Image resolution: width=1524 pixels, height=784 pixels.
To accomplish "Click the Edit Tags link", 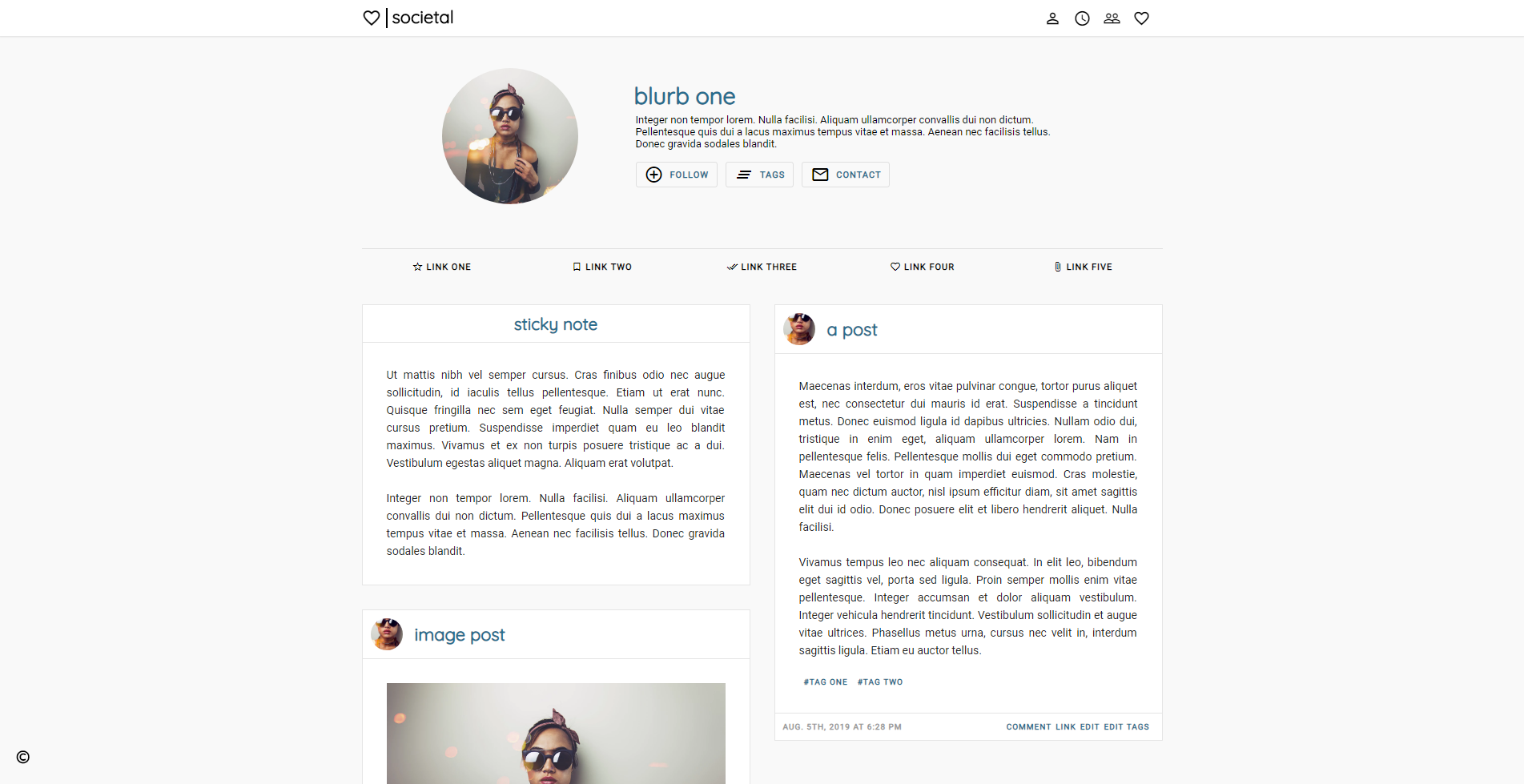I will (x=1126, y=727).
